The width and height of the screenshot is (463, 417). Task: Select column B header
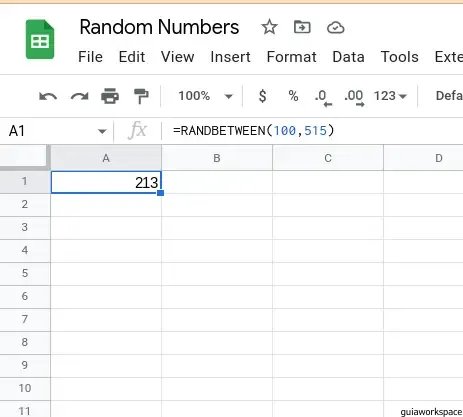click(217, 158)
